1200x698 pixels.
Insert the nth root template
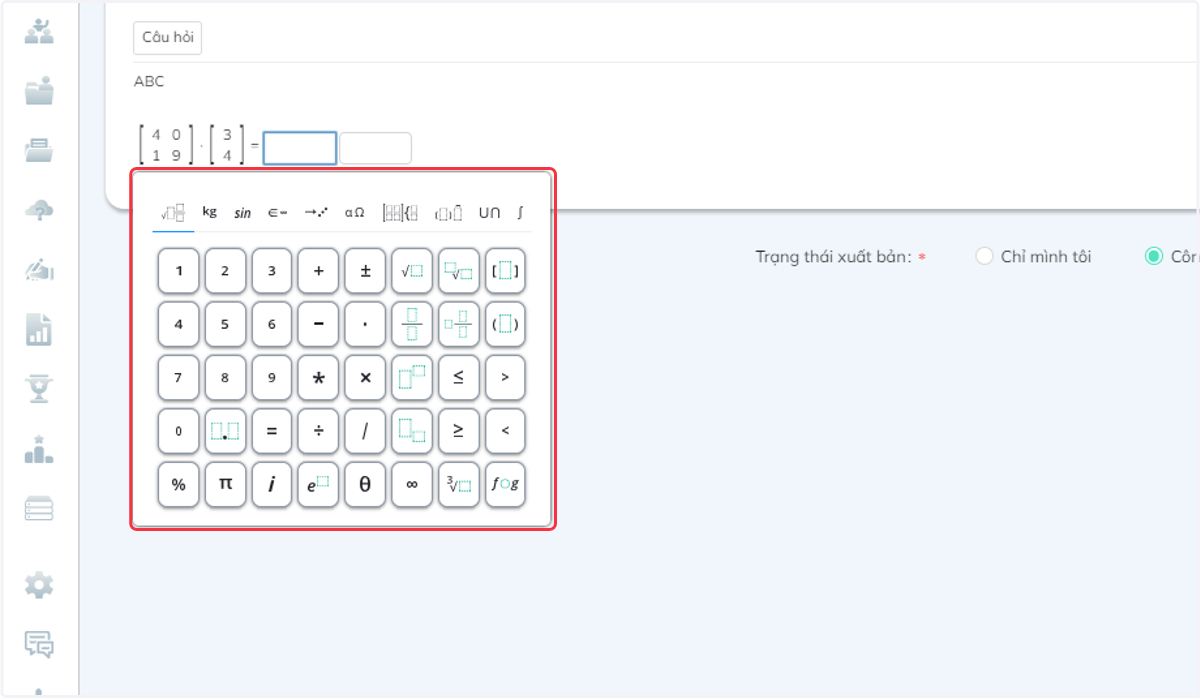coord(459,270)
